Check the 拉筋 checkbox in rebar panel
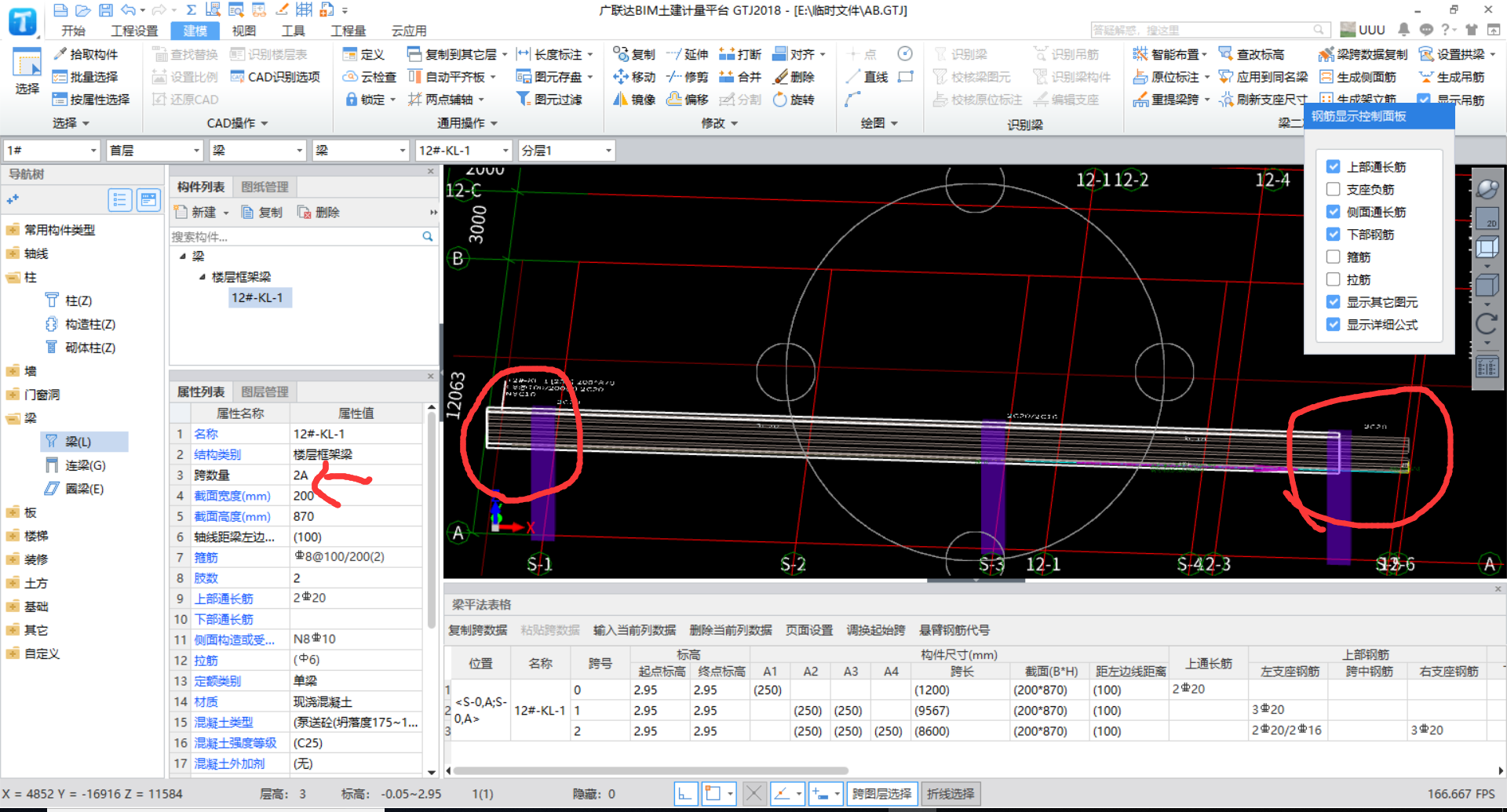Viewport: 1507px width, 812px height. [1333, 279]
